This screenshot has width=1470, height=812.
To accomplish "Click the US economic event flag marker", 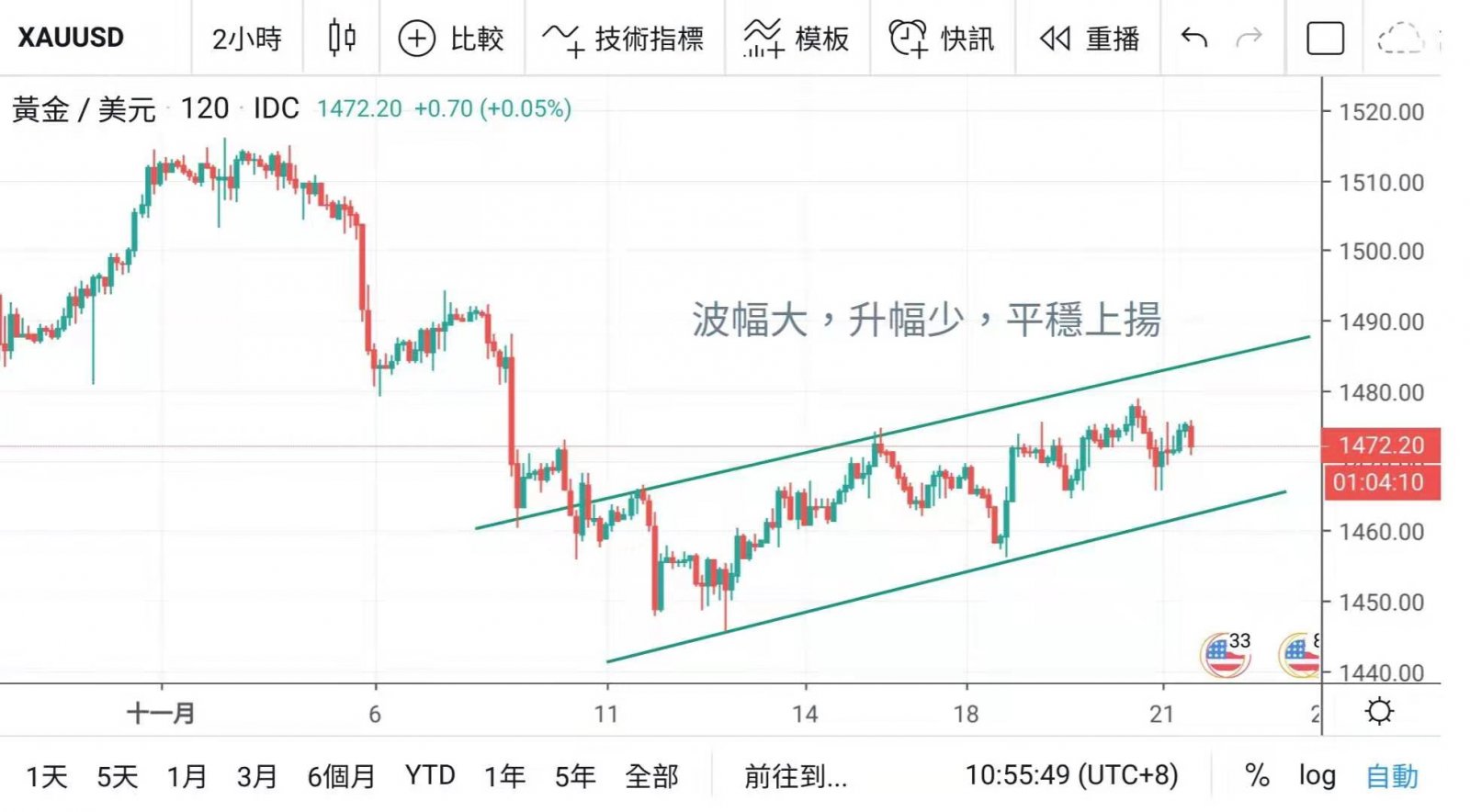I will click(1225, 654).
